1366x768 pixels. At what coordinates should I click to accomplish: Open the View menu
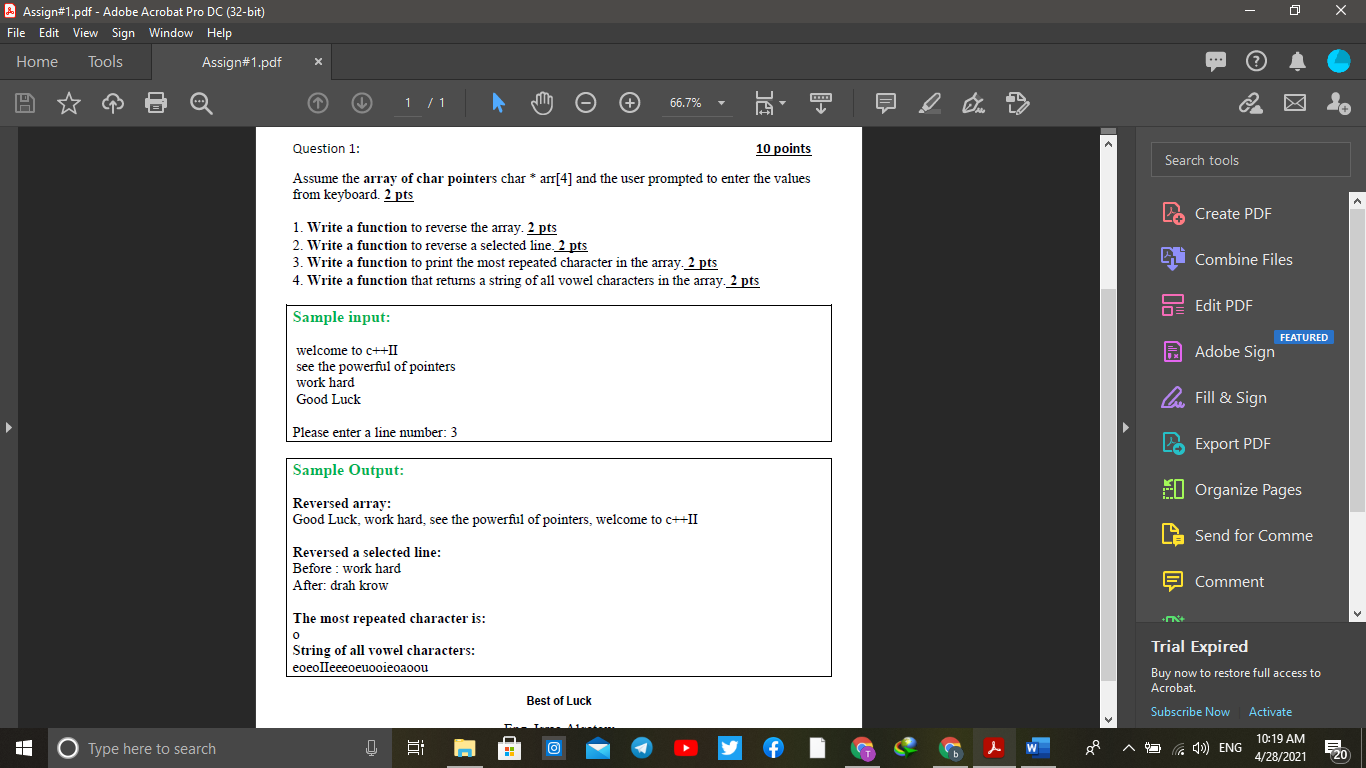coord(85,33)
